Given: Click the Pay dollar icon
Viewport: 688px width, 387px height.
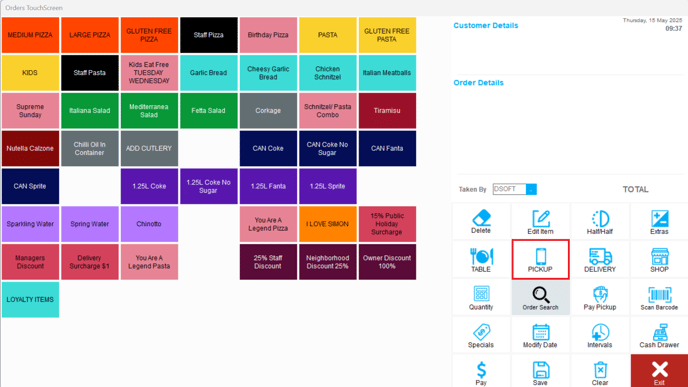Looking at the screenshot, I should (x=481, y=369).
